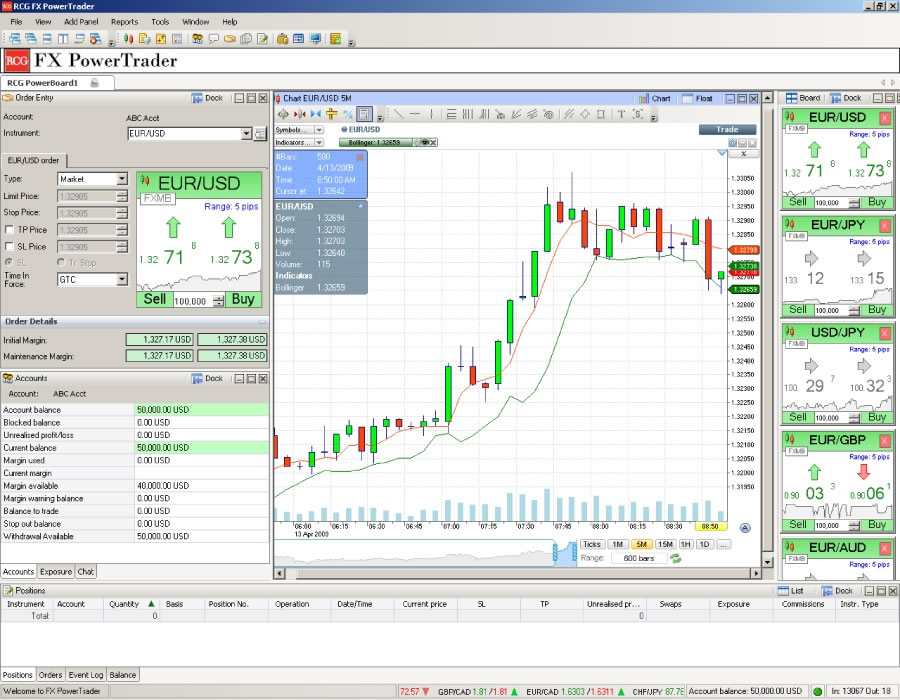The height and width of the screenshot is (700, 900).
Task: Expand more timeframes with the ... button
Action: point(723,544)
